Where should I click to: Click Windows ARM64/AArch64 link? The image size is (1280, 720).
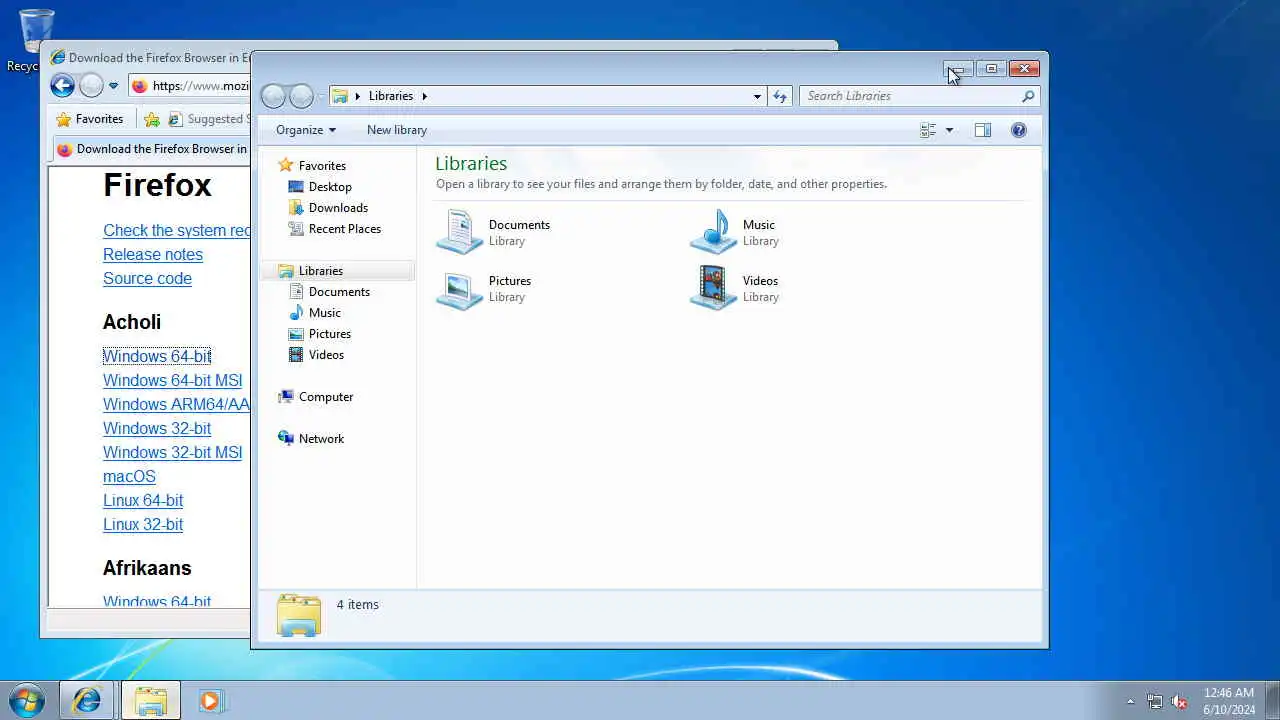coord(176,404)
